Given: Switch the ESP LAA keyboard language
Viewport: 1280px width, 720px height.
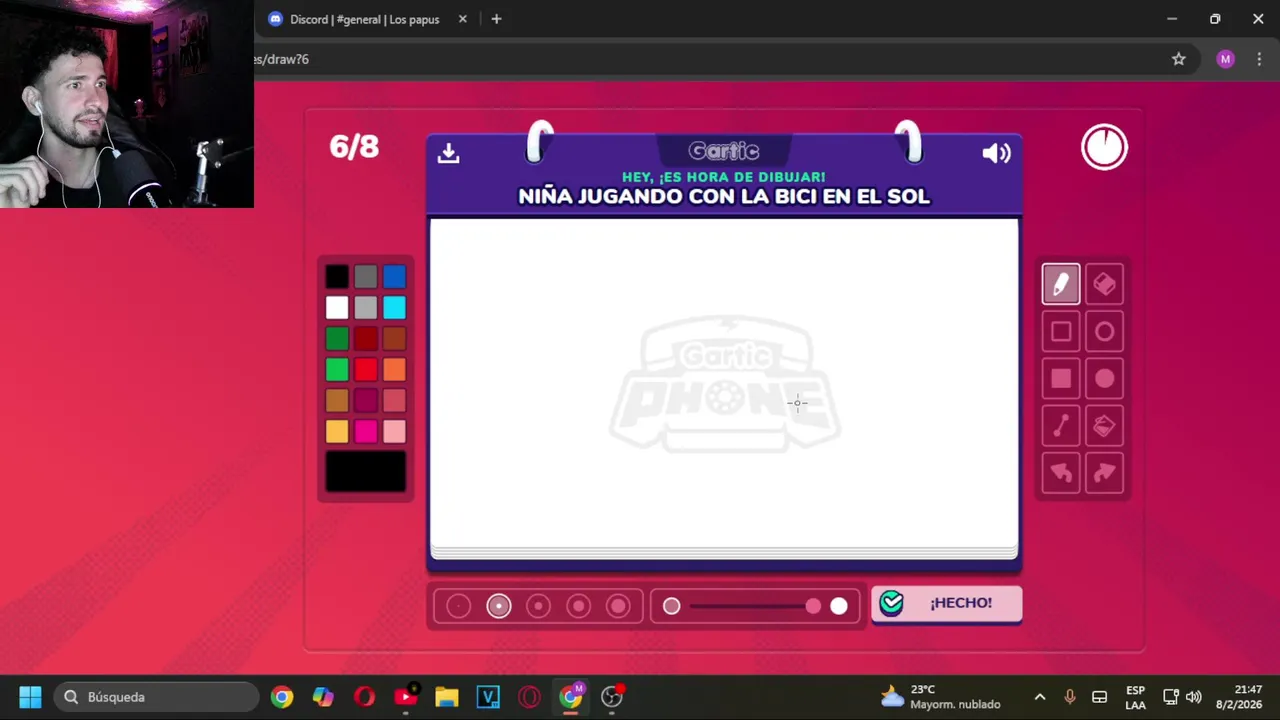Looking at the screenshot, I should point(1135,697).
